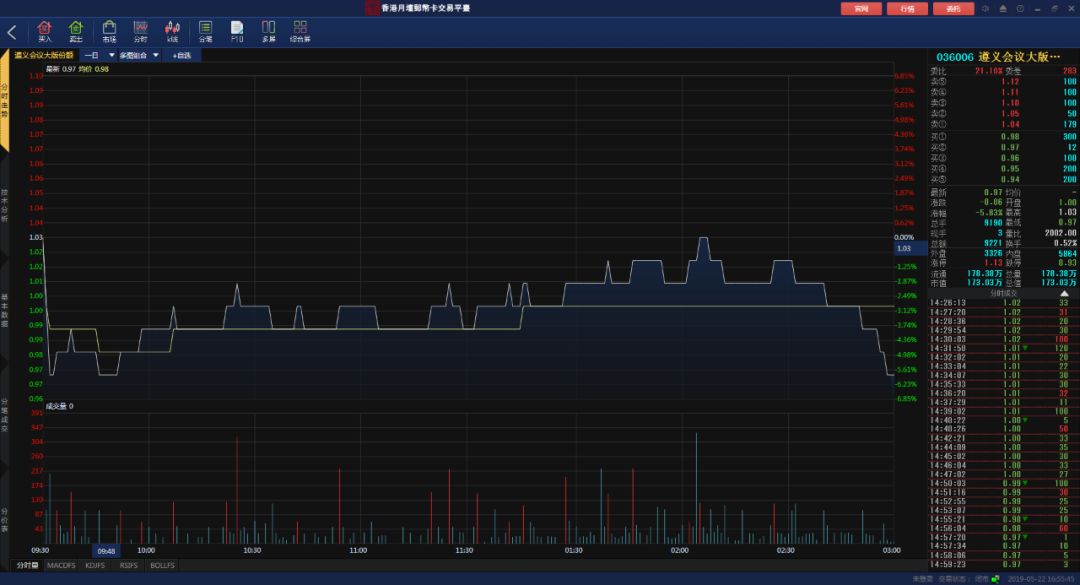Click the last trade row 14:59:23
This screenshot has width=1080, height=585.
coord(1002,564)
